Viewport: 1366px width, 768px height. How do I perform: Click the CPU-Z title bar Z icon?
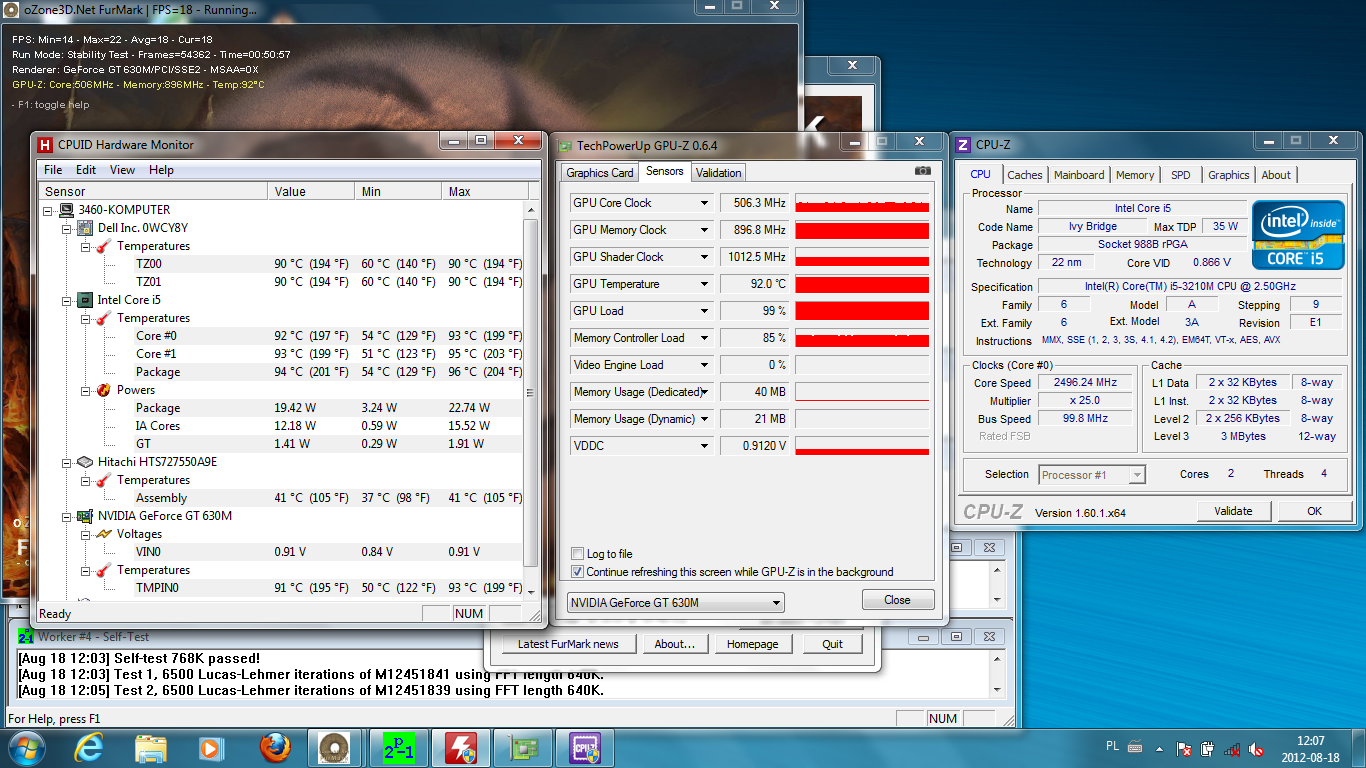tap(963, 145)
